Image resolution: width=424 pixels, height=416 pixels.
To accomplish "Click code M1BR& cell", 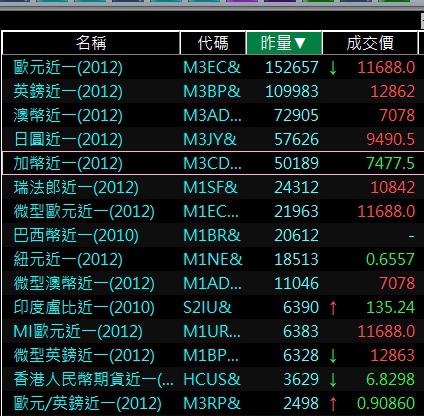I will click(212, 236).
